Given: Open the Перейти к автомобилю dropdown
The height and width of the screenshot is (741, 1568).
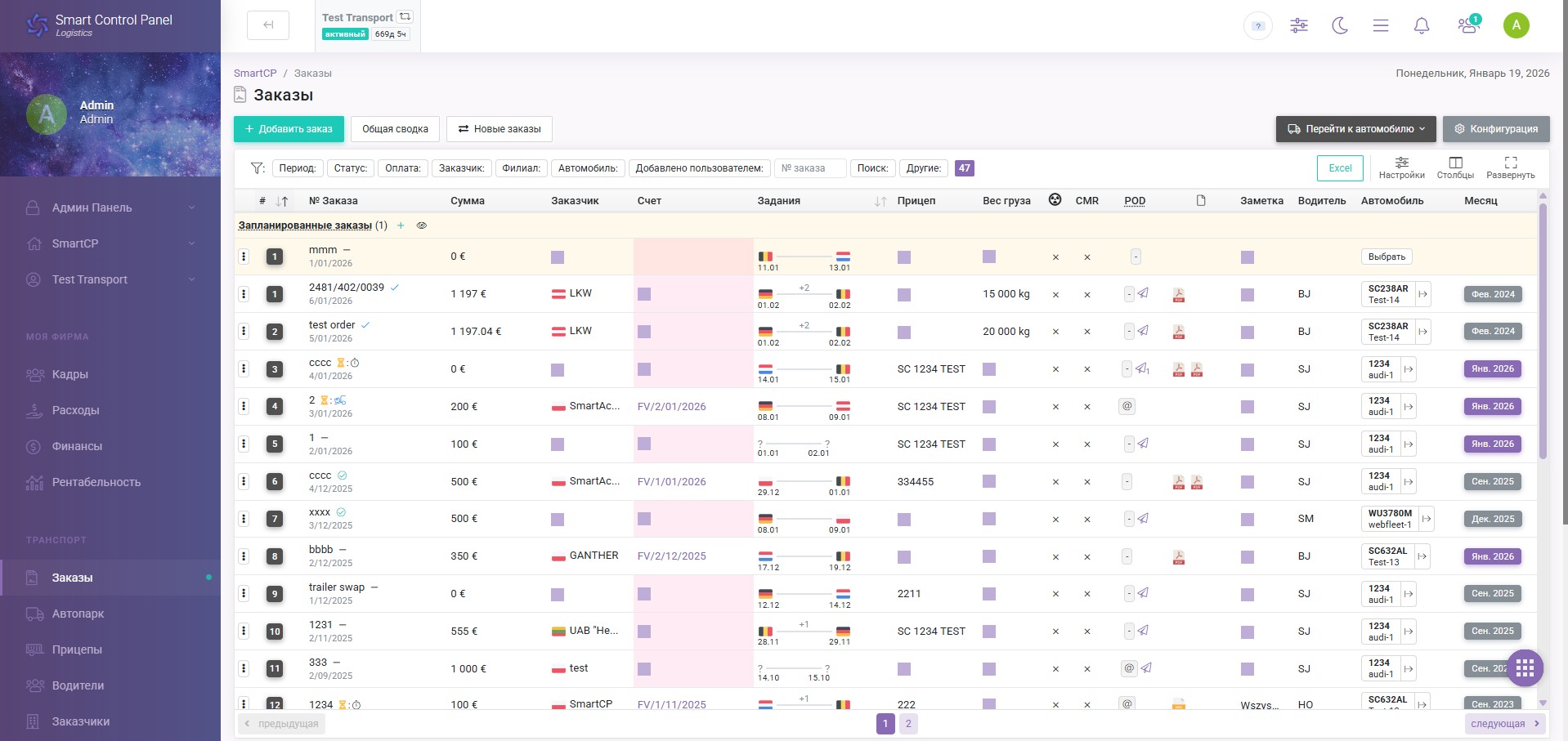Looking at the screenshot, I should click(1356, 129).
